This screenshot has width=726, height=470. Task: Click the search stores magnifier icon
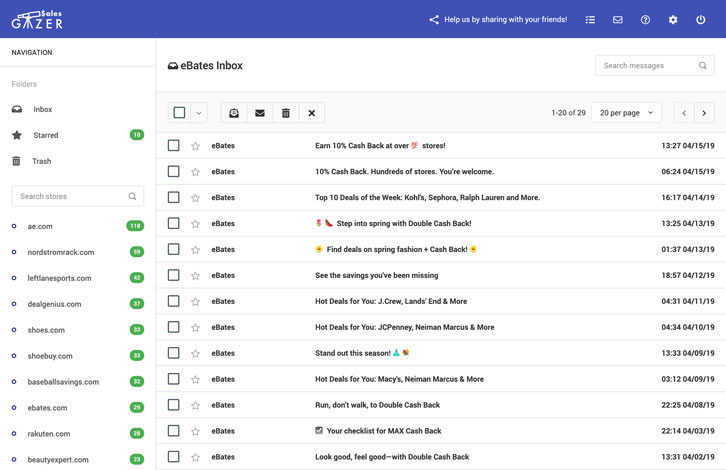point(132,196)
